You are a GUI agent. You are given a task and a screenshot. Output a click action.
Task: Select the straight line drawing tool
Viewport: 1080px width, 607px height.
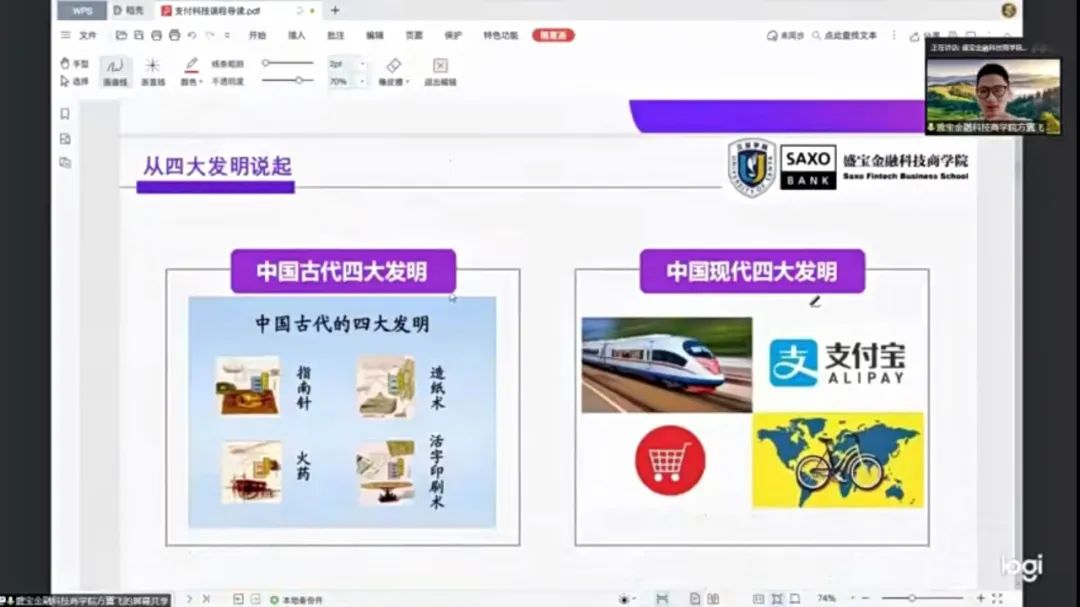click(x=152, y=68)
